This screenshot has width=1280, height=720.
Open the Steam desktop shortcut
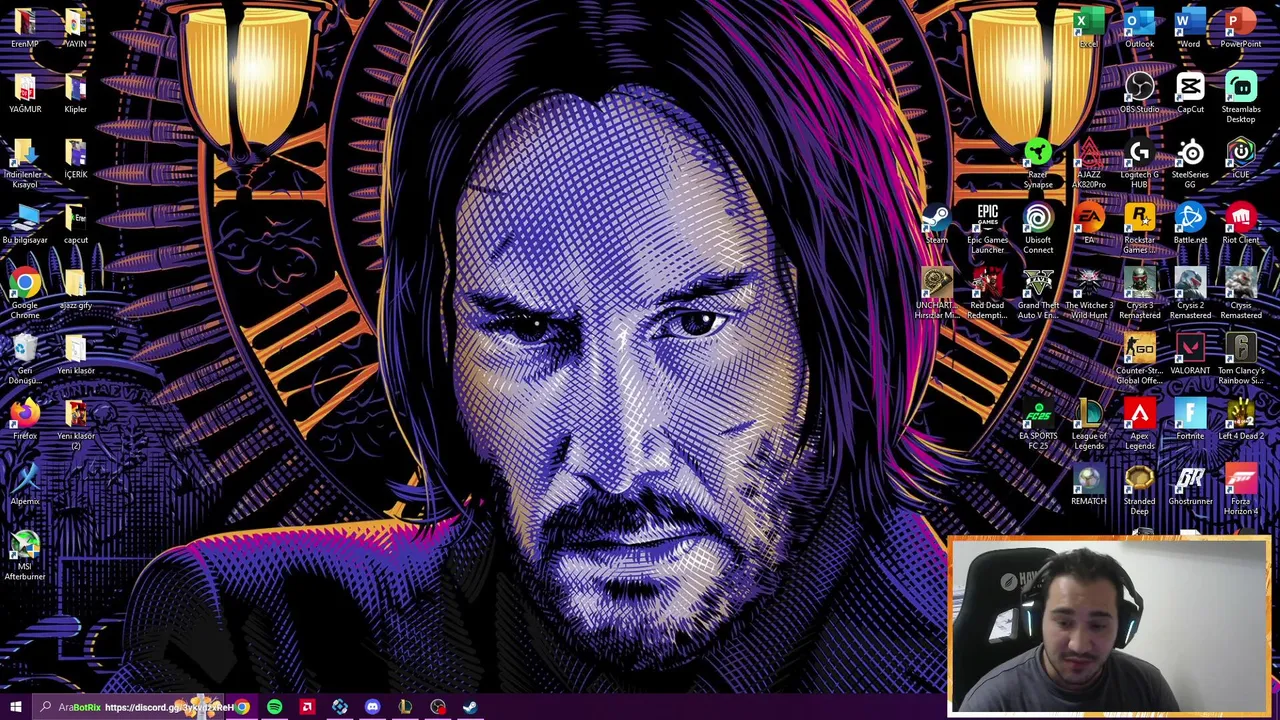936,224
